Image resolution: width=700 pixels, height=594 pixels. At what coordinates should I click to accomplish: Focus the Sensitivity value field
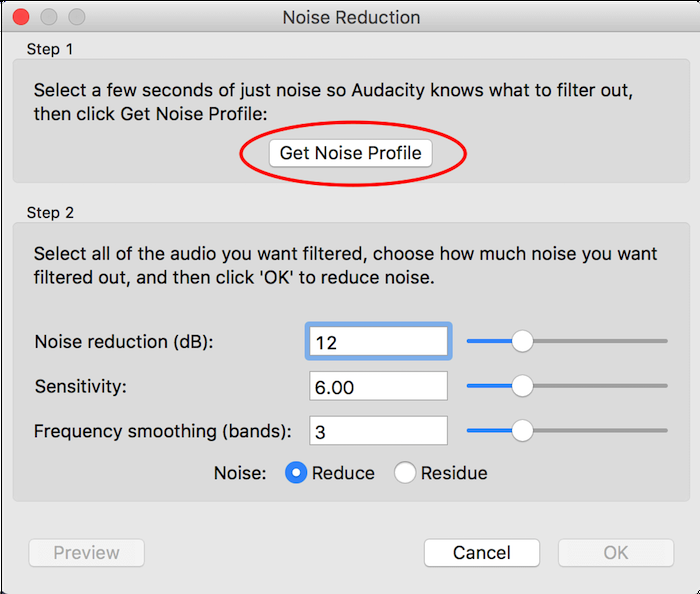(x=378, y=387)
